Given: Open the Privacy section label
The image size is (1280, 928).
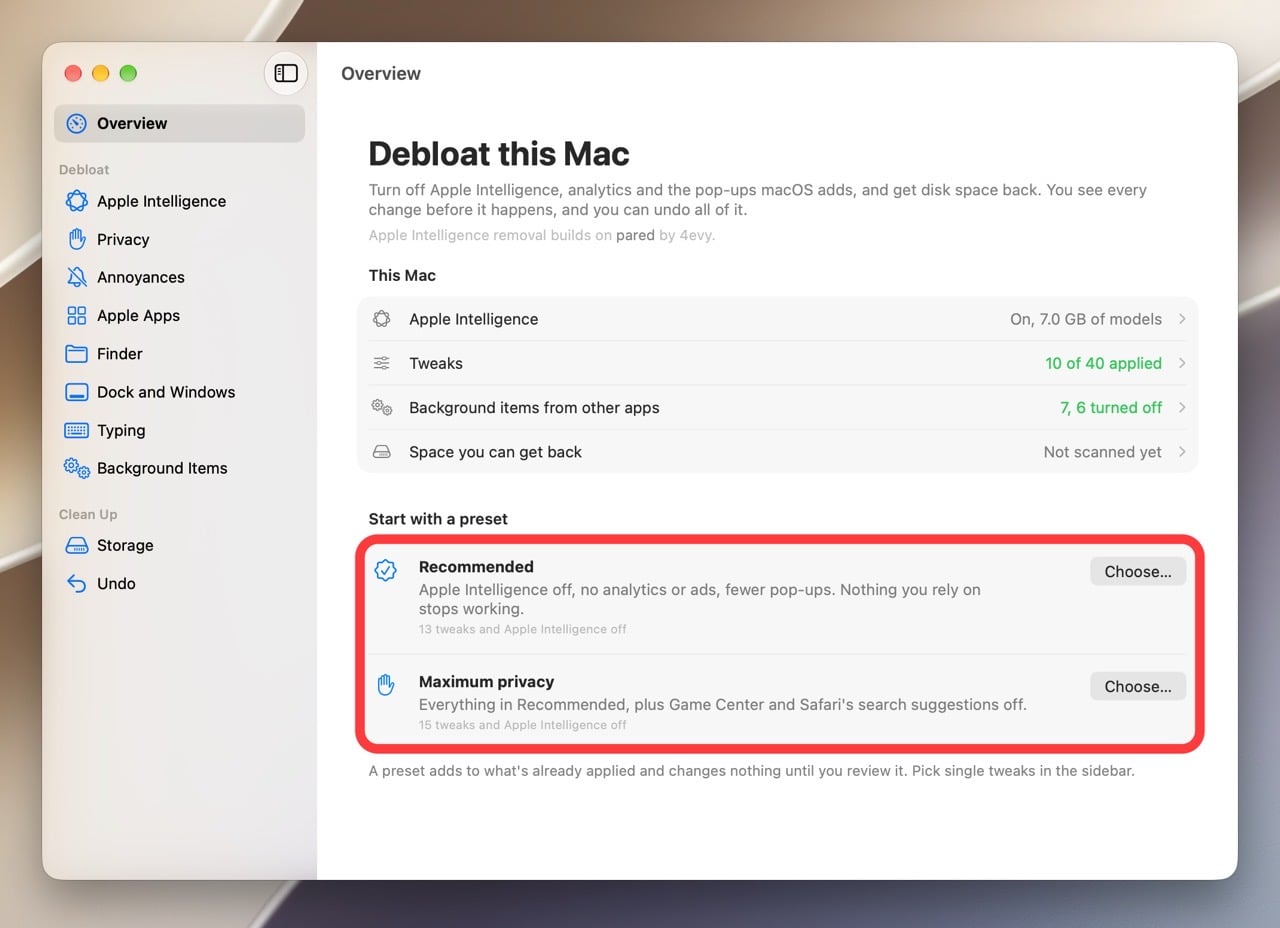Looking at the screenshot, I should 123,240.
